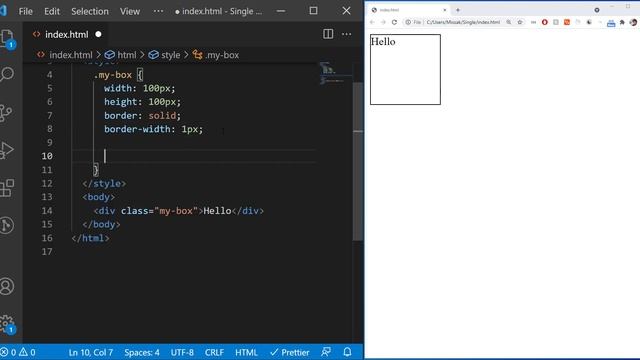Open the View menu
Screen dimensions: 640x360
pyautogui.click(x=130, y=11)
